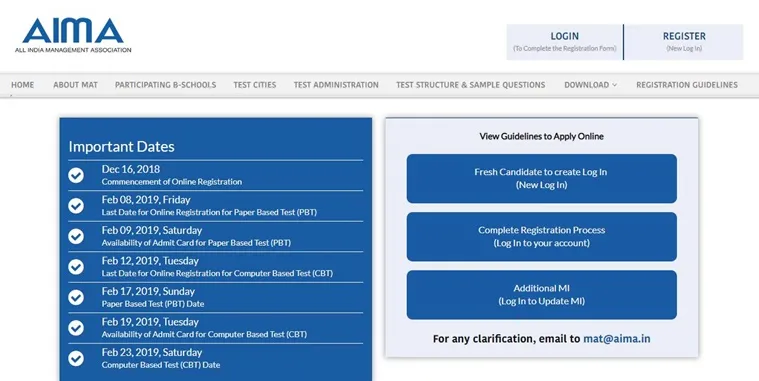Image resolution: width=759 pixels, height=381 pixels.
Task: Open Test Administration menu item
Action: coord(336,85)
